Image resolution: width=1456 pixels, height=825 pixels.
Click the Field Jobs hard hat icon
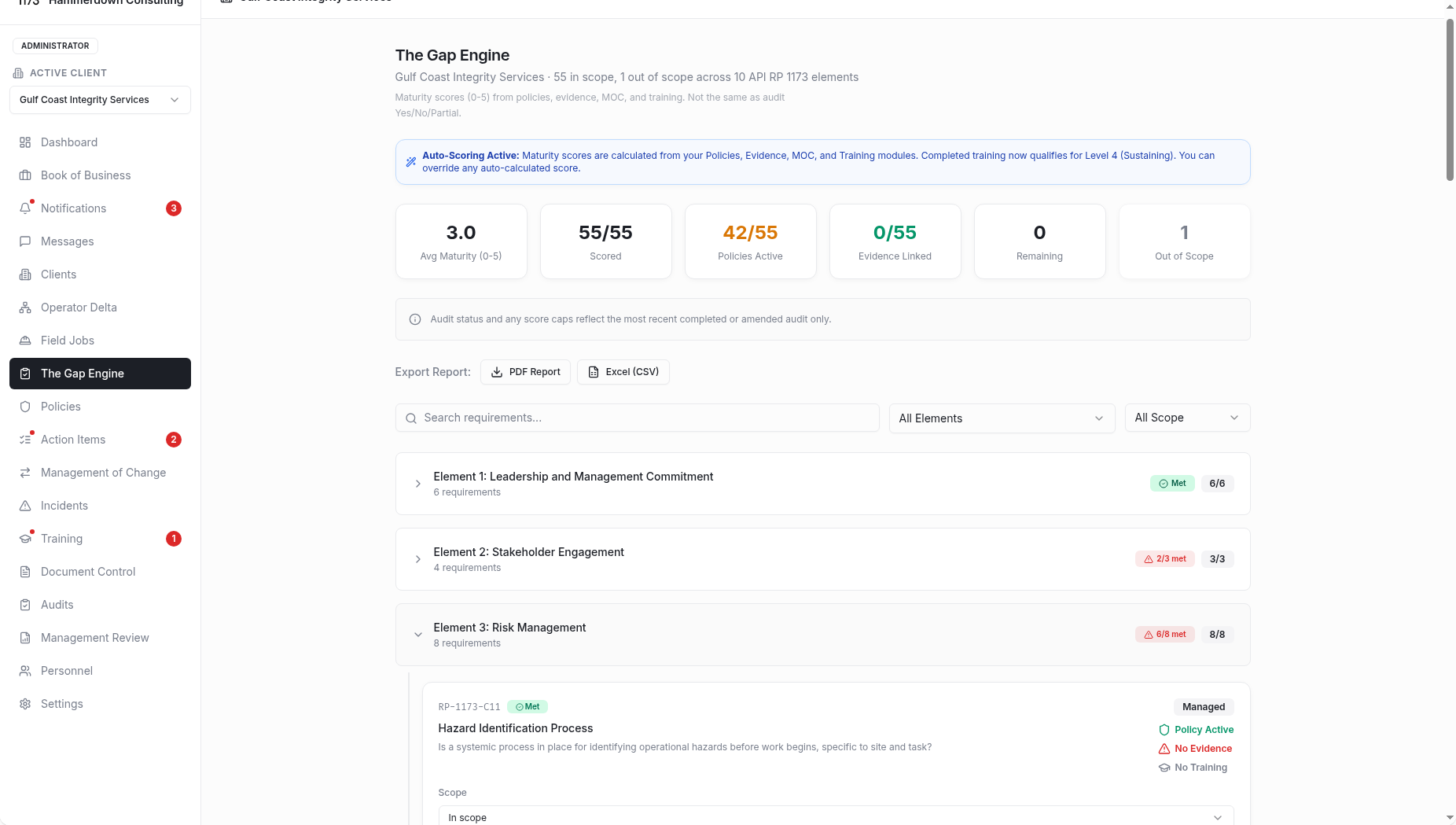[x=25, y=341]
